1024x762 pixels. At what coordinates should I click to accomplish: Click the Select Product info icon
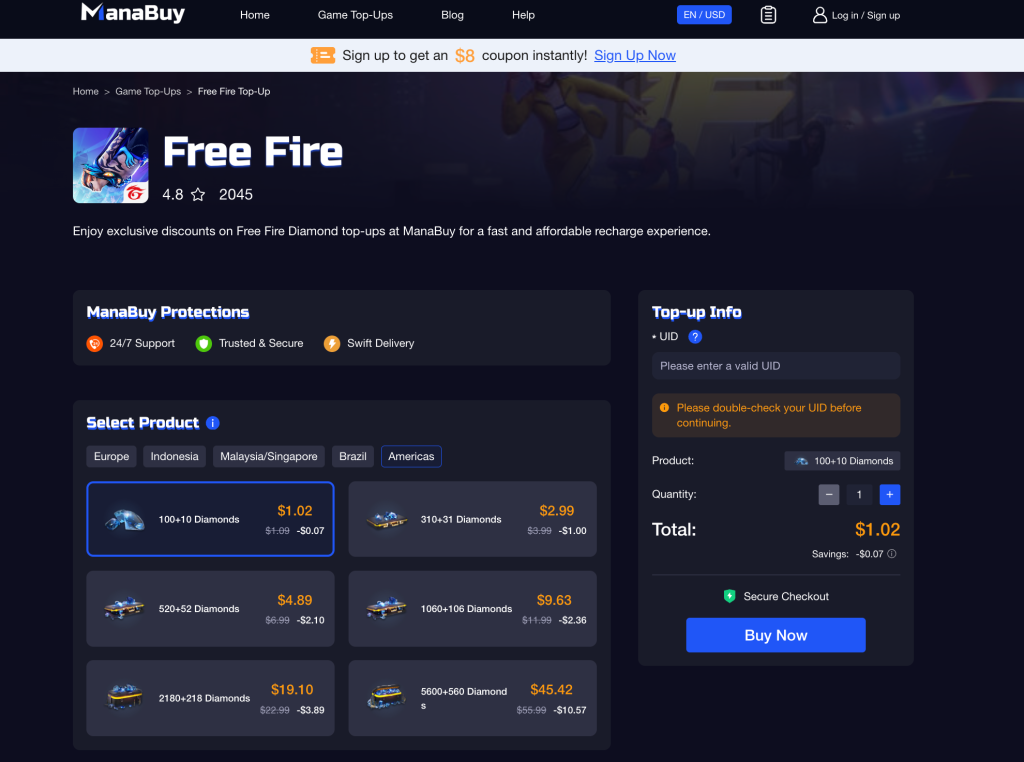pyautogui.click(x=212, y=423)
